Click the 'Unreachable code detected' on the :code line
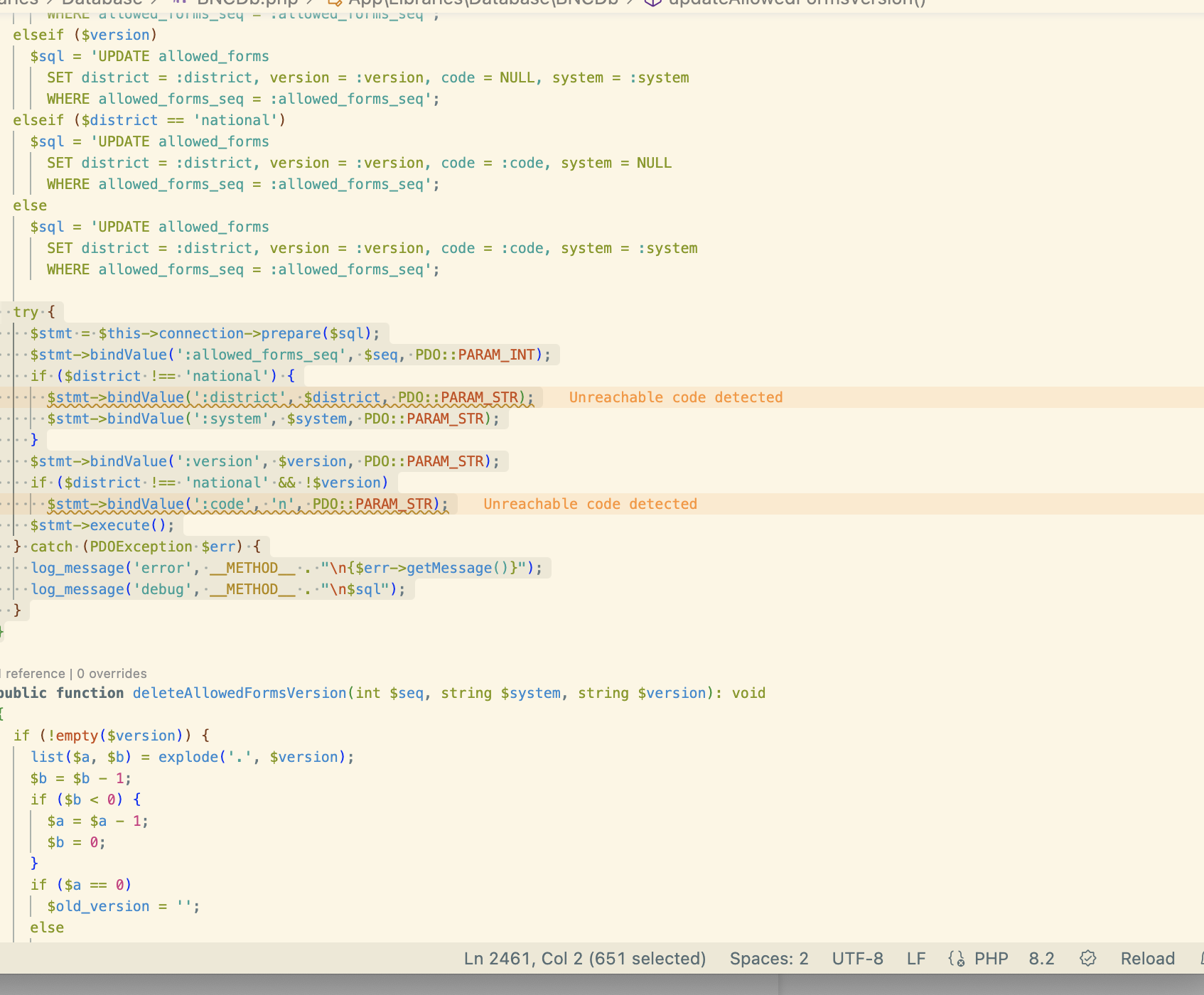 click(x=590, y=504)
